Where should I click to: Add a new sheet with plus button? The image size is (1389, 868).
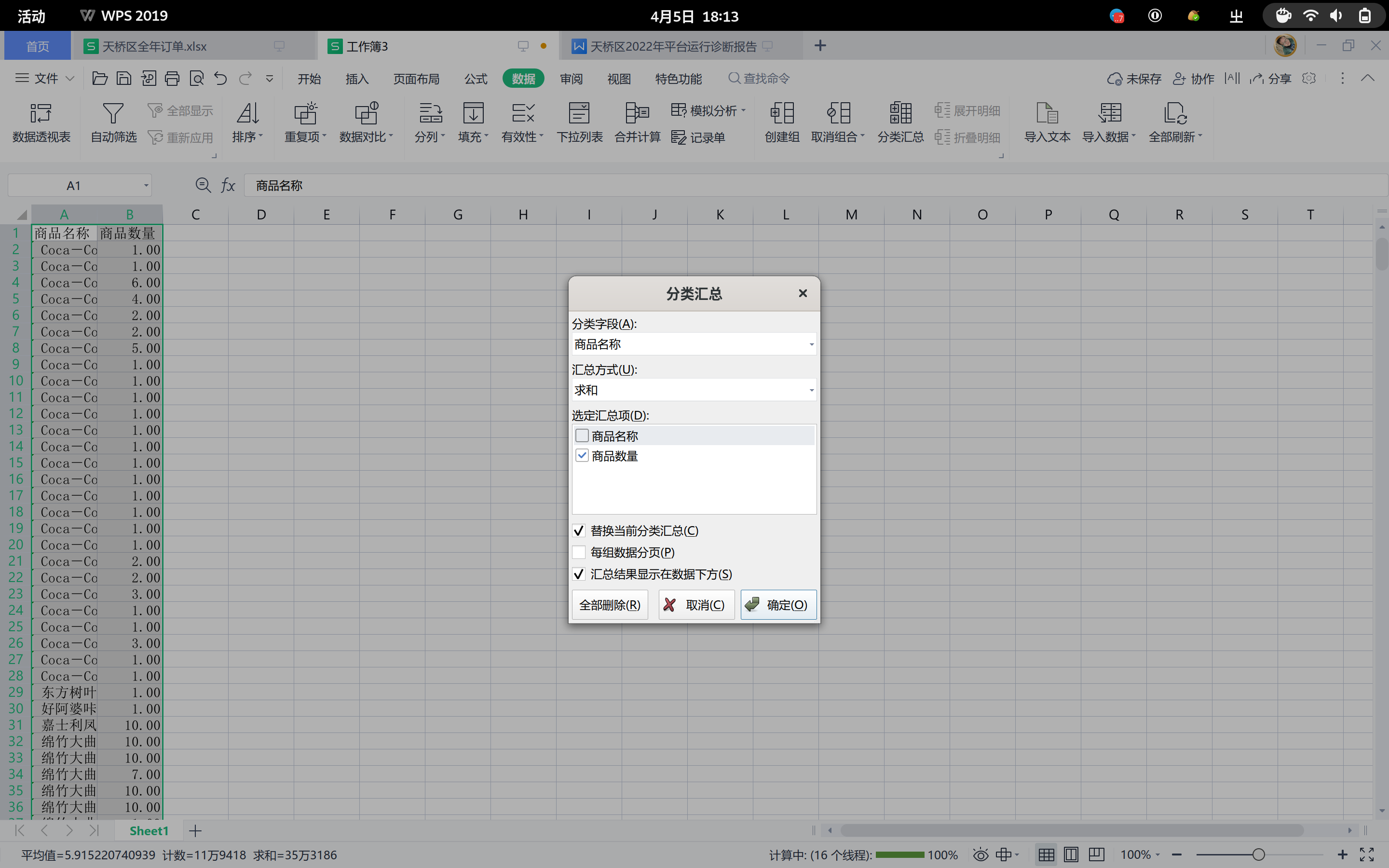(x=195, y=831)
